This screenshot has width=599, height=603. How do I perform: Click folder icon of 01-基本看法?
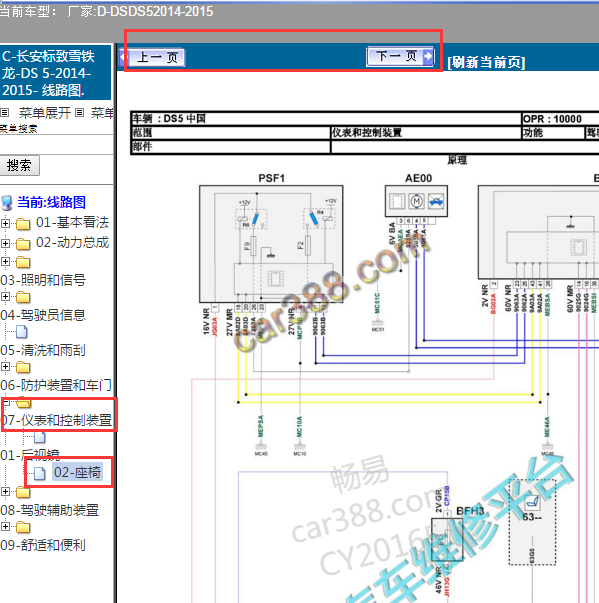pyautogui.click(x=23, y=223)
